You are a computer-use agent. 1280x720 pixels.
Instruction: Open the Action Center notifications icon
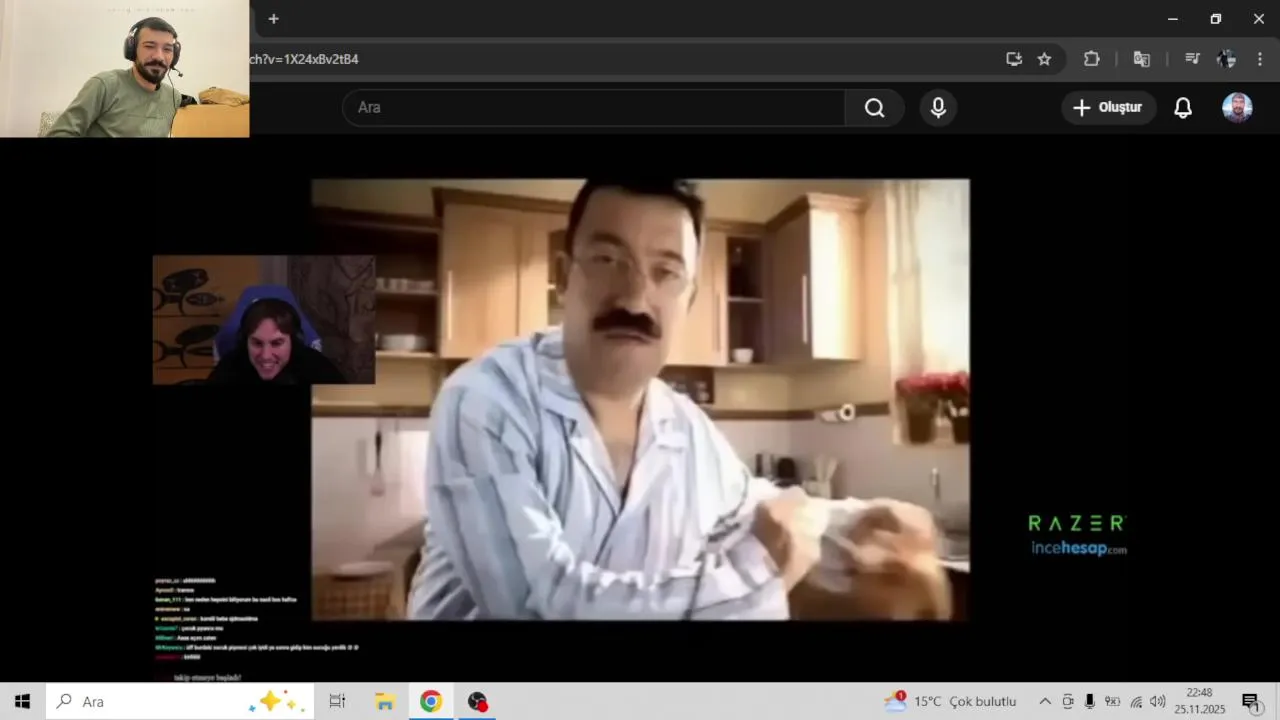tap(1250, 702)
